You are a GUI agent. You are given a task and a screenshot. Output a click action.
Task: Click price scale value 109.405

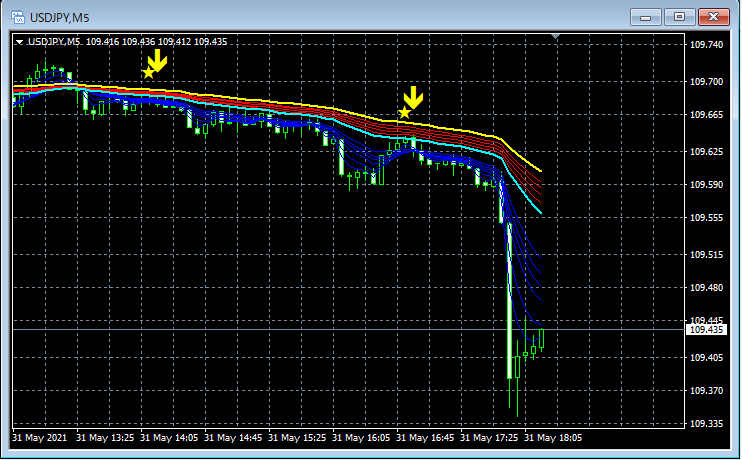coord(707,358)
